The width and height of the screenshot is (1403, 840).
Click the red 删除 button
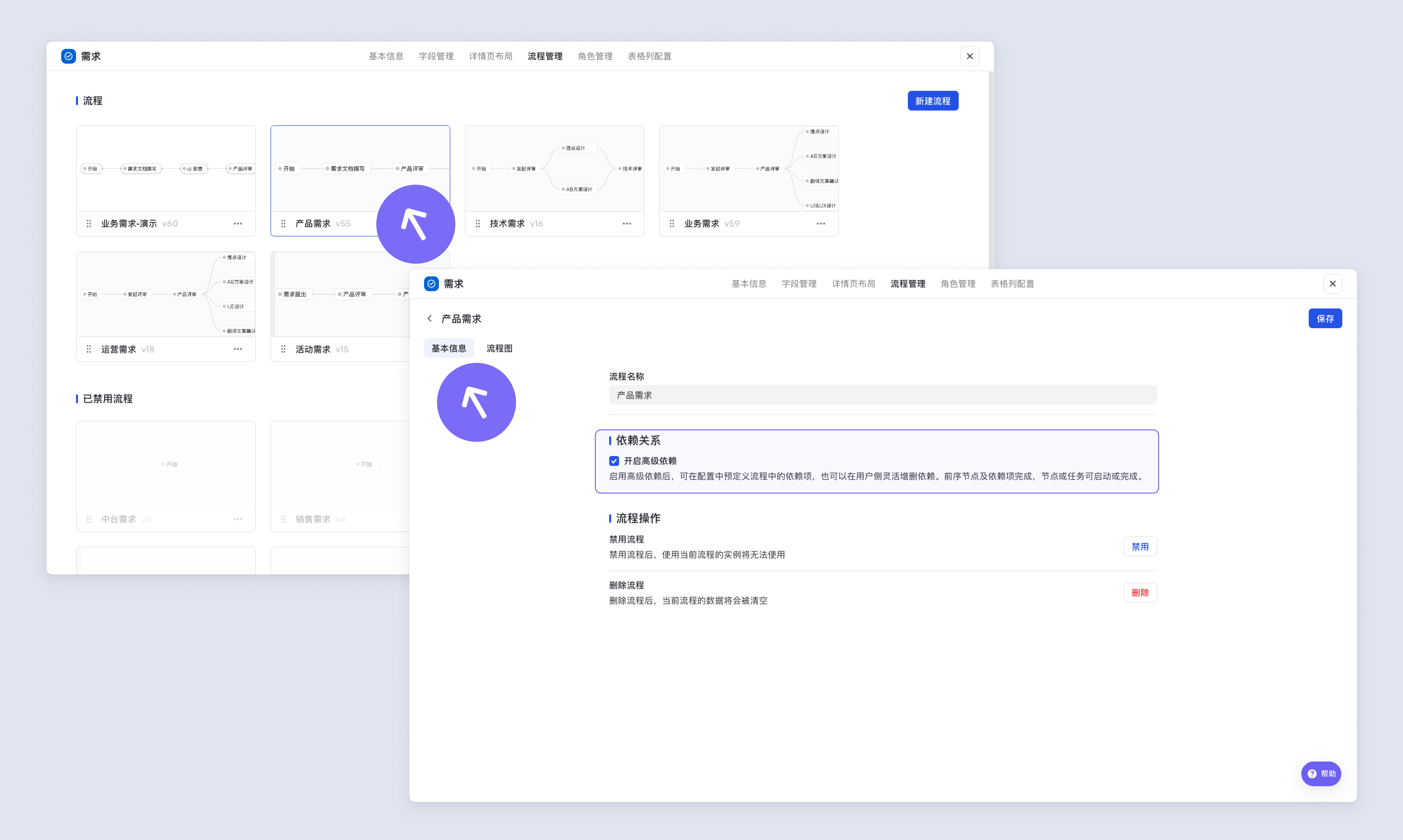pyautogui.click(x=1140, y=593)
